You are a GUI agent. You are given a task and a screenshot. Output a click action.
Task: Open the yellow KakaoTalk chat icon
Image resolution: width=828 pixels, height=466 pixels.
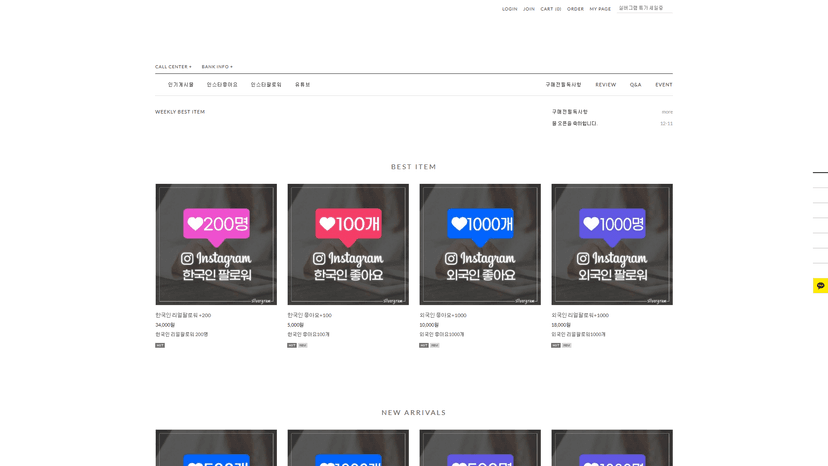tap(820, 286)
